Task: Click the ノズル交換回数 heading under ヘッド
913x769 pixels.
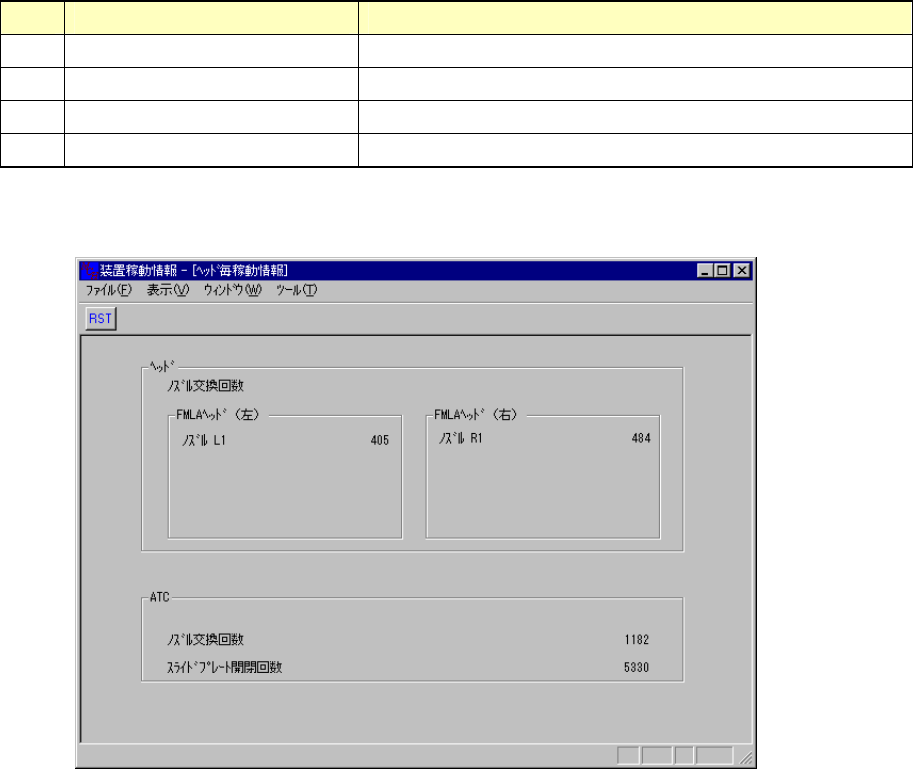Action: click(x=206, y=386)
